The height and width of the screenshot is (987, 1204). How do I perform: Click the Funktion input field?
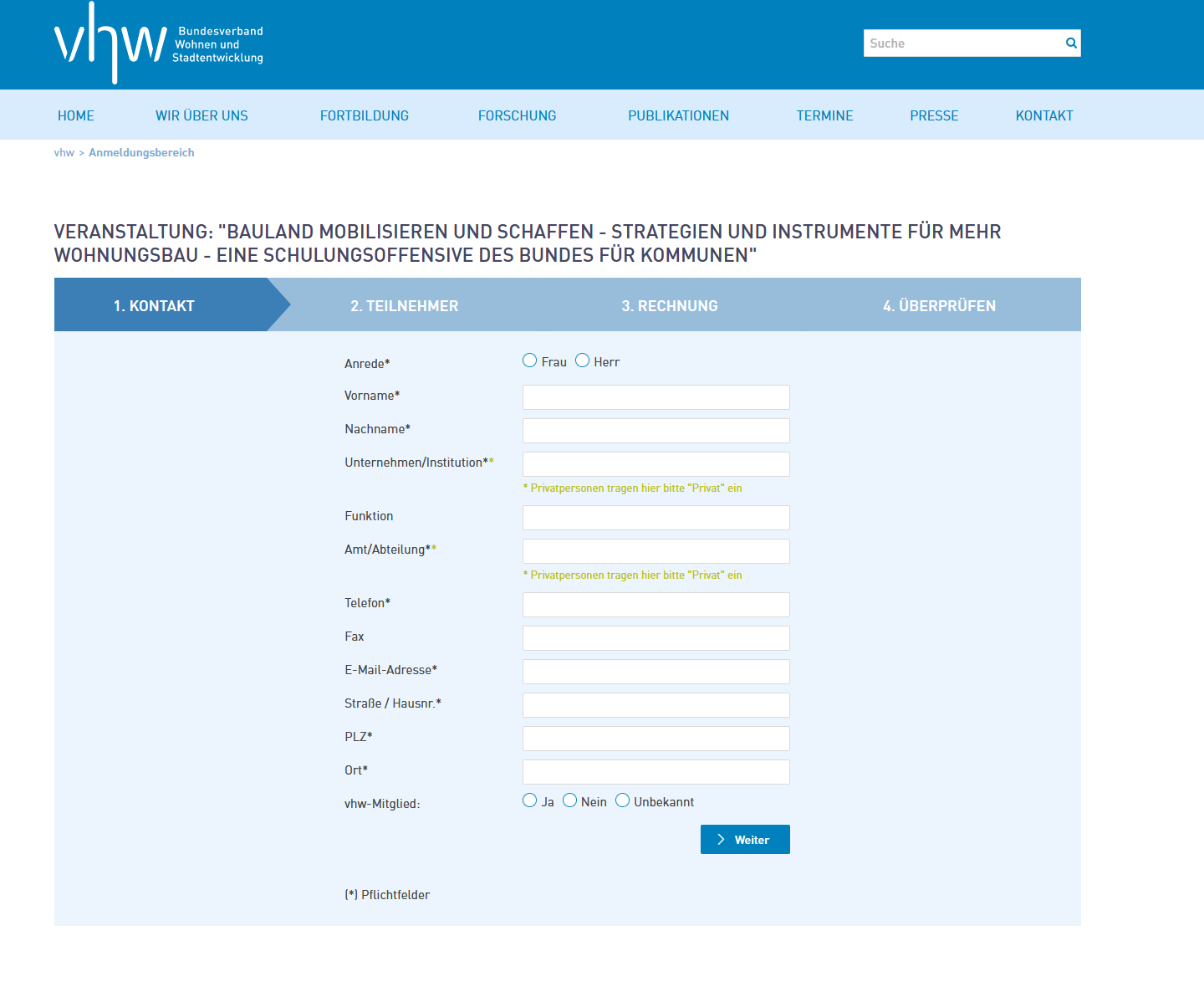[656, 518]
